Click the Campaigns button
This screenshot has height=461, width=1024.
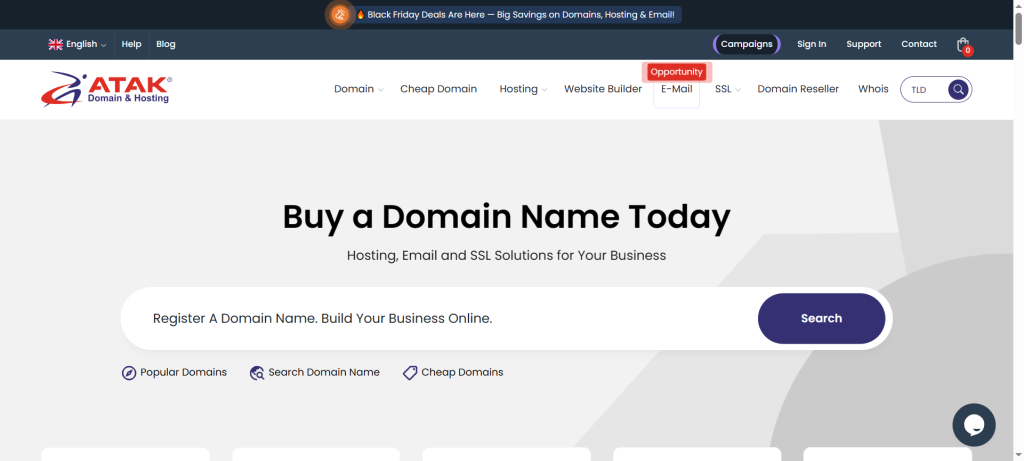746,44
